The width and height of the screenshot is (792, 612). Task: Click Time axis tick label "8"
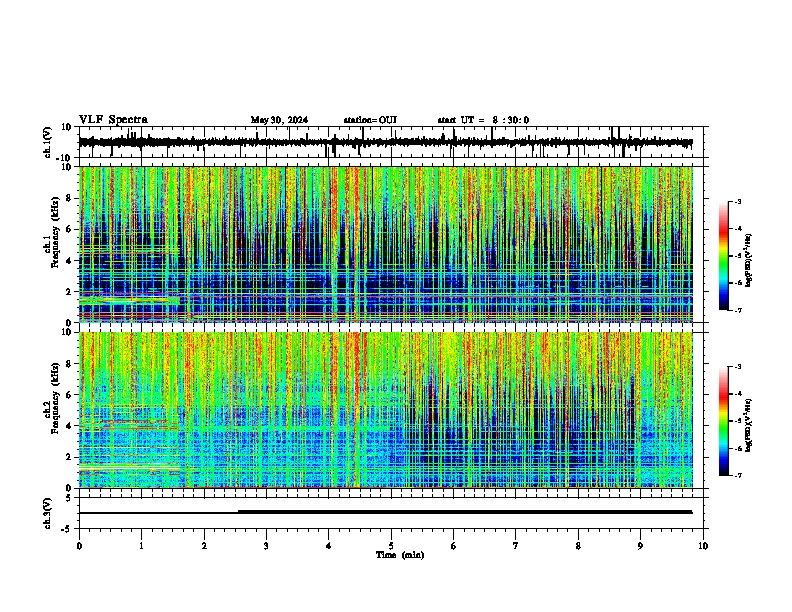pyautogui.click(x=578, y=546)
